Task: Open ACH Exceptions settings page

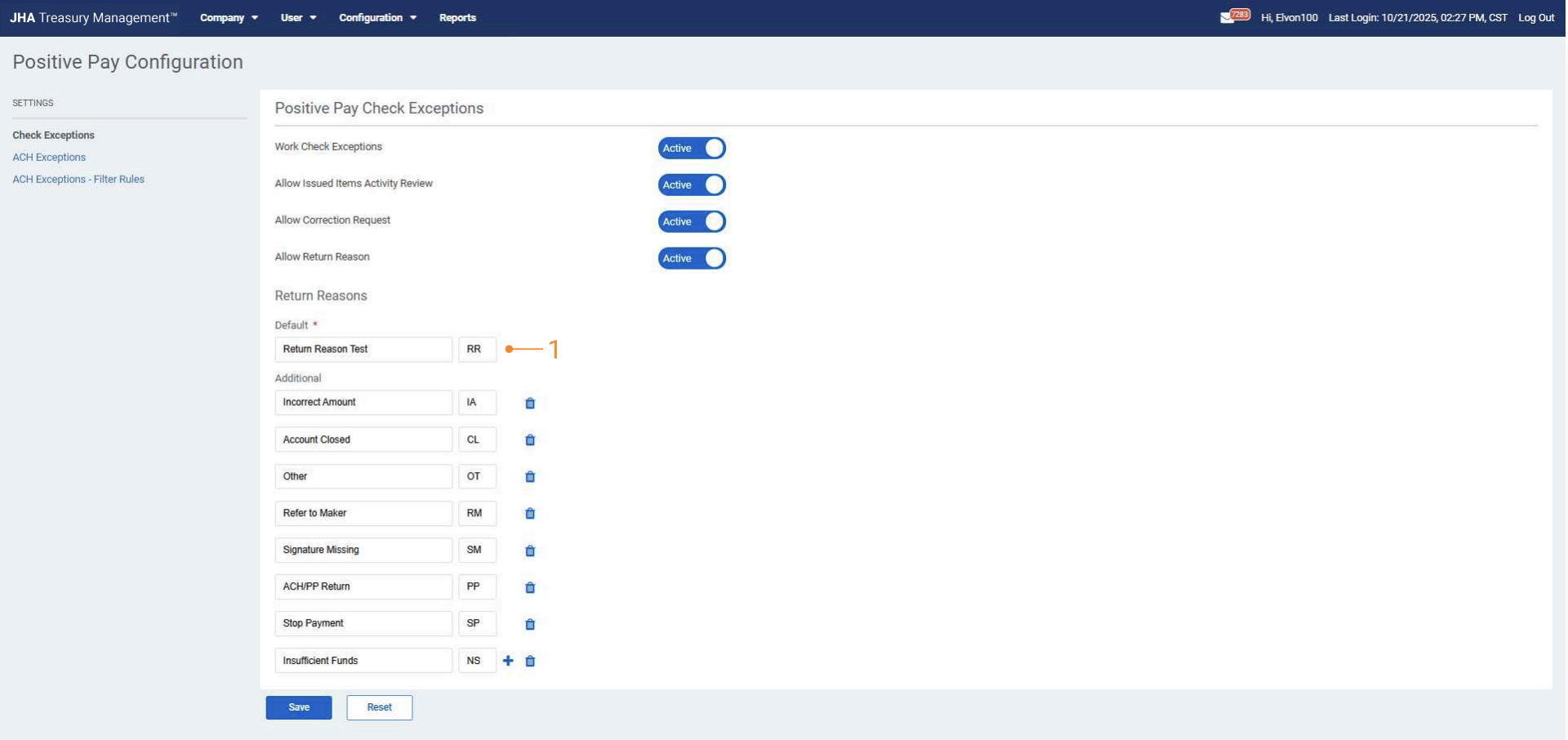Action: click(x=49, y=157)
